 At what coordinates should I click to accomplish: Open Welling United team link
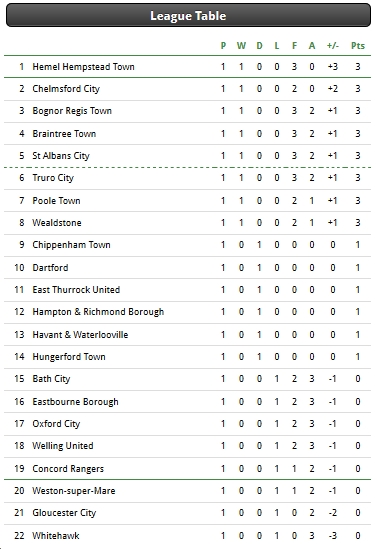[x=63, y=446]
